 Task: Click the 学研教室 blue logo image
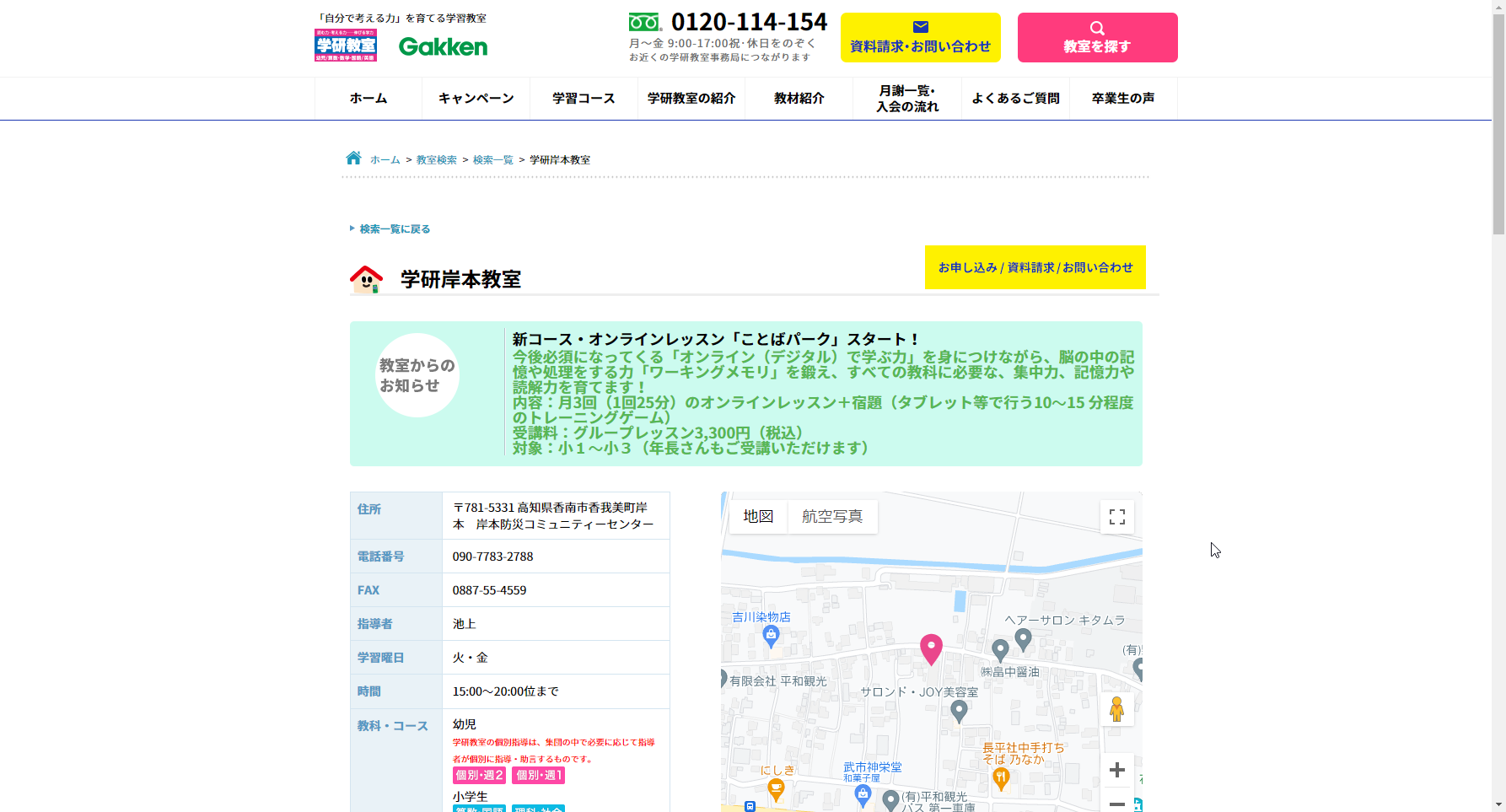point(346,46)
